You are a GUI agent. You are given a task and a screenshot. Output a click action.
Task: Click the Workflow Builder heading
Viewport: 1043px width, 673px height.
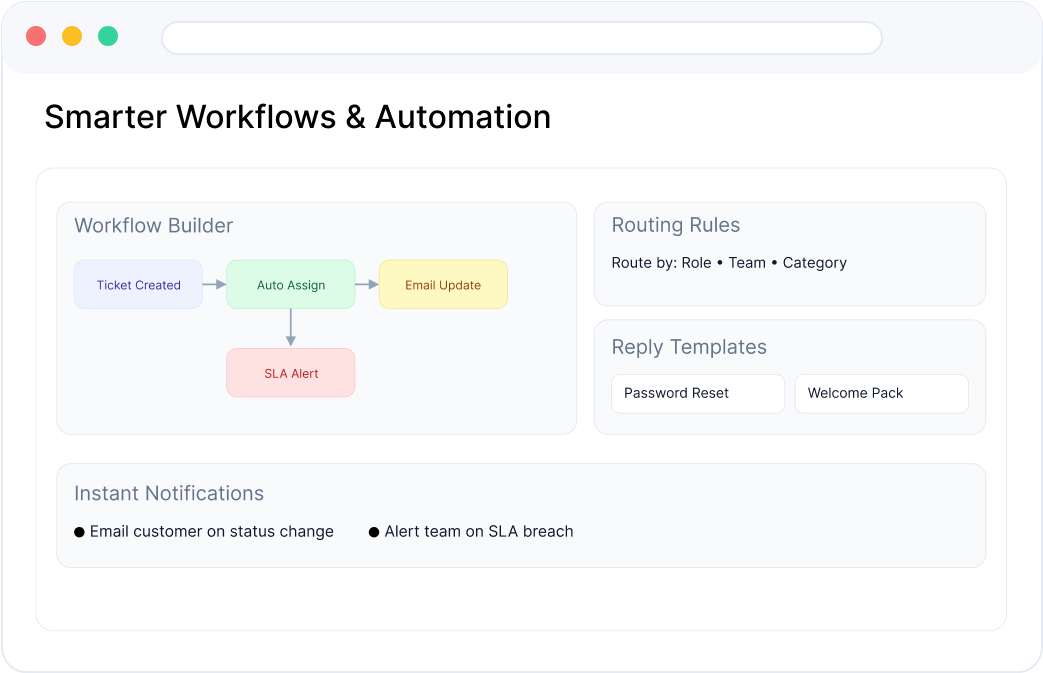[154, 225]
